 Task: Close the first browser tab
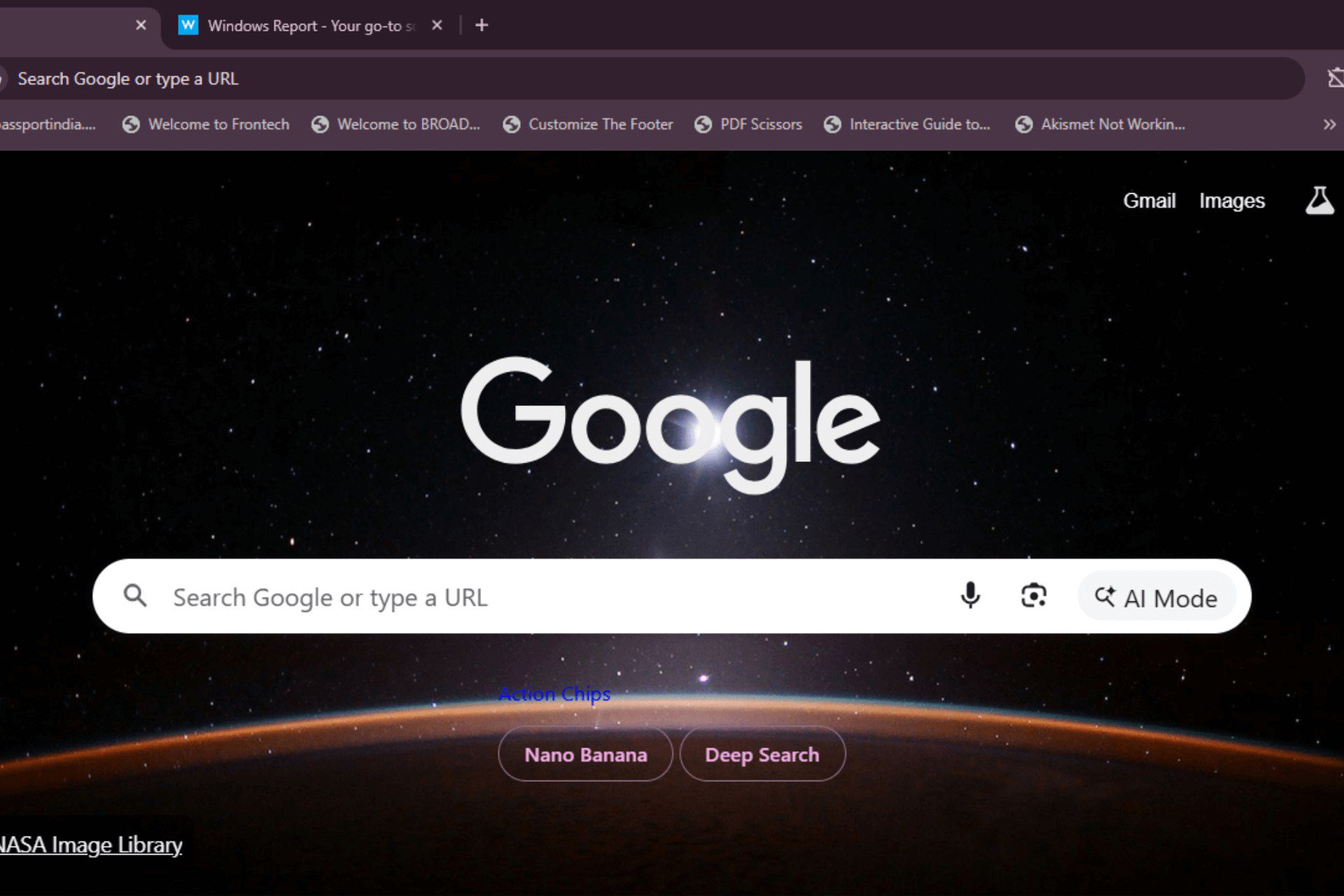[x=141, y=26]
